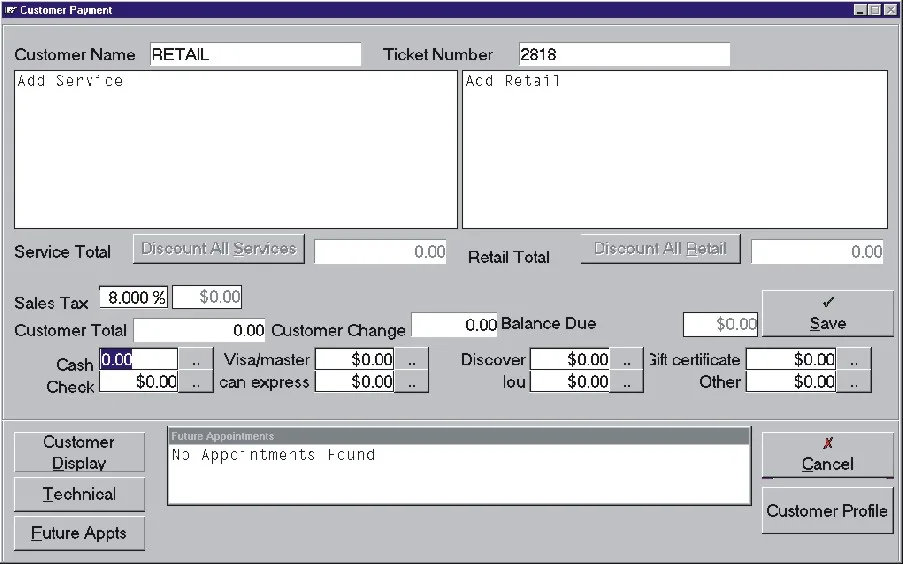Save the customer payment

828,313
